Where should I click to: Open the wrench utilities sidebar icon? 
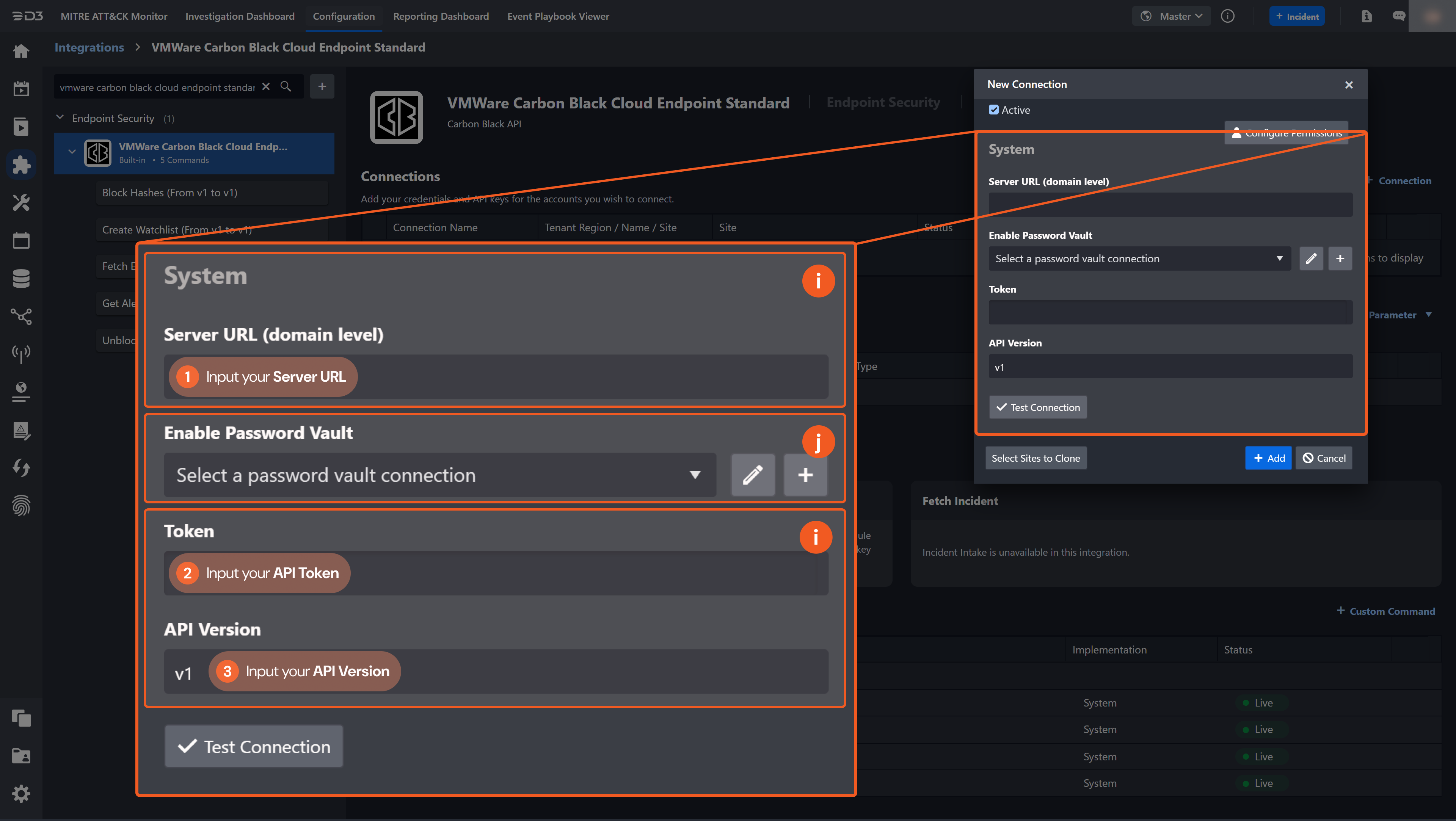click(21, 202)
